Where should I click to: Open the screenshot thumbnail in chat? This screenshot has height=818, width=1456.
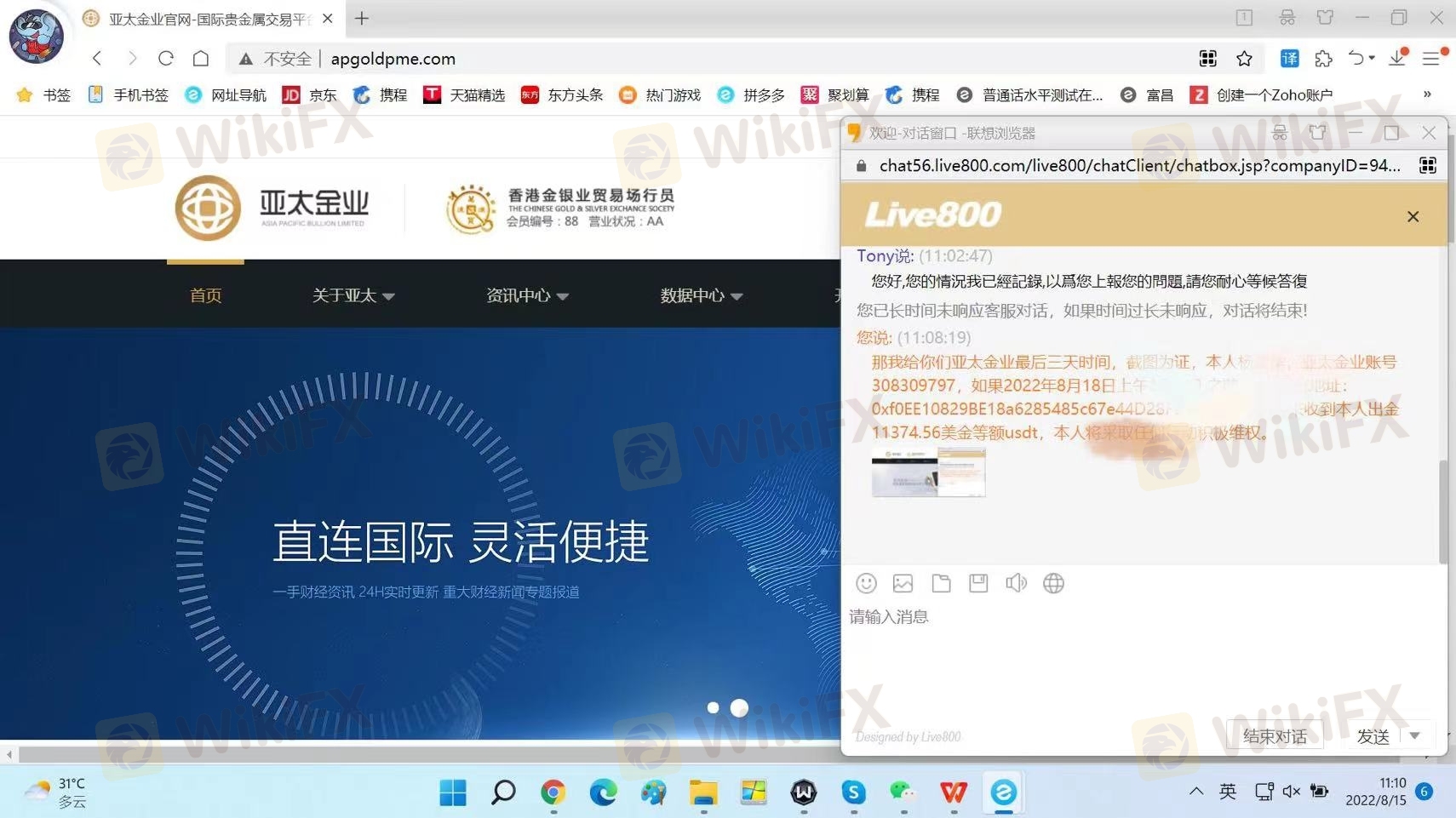click(928, 472)
